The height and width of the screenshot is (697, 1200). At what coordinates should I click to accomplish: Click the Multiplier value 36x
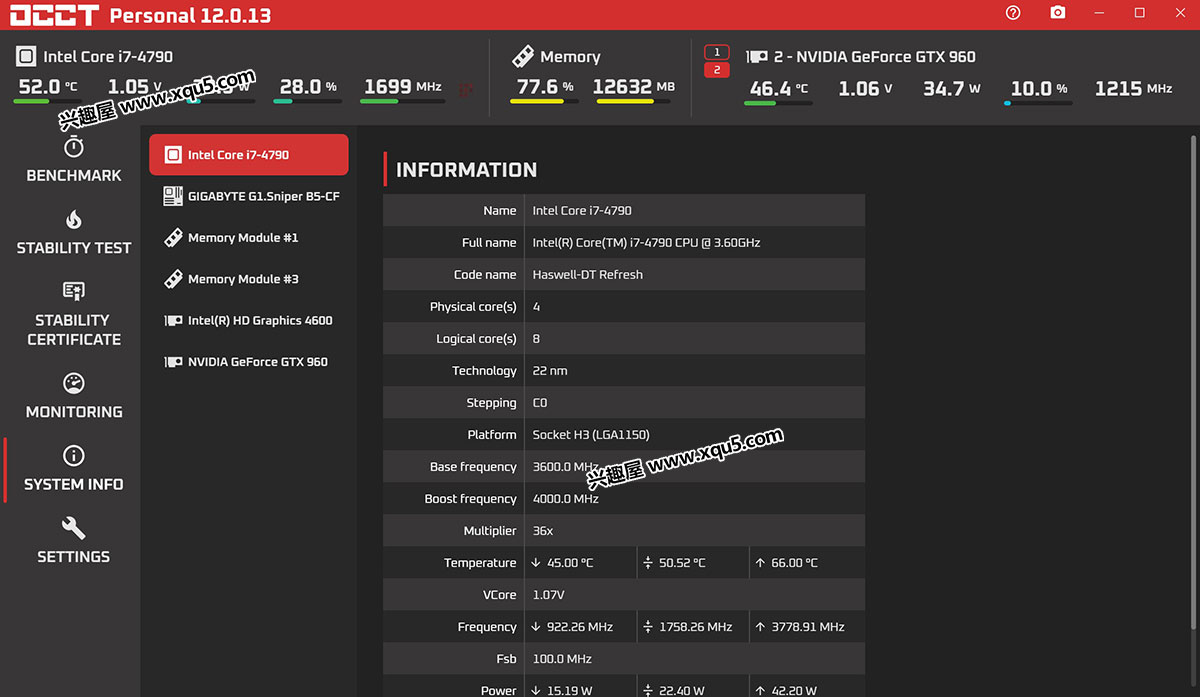543,530
